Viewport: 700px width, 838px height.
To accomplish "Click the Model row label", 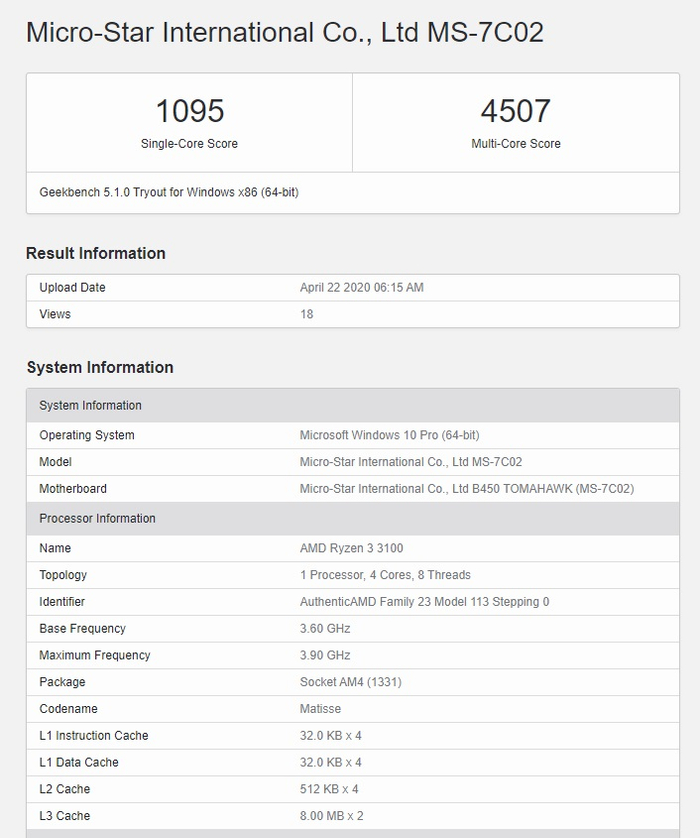I will [55, 461].
